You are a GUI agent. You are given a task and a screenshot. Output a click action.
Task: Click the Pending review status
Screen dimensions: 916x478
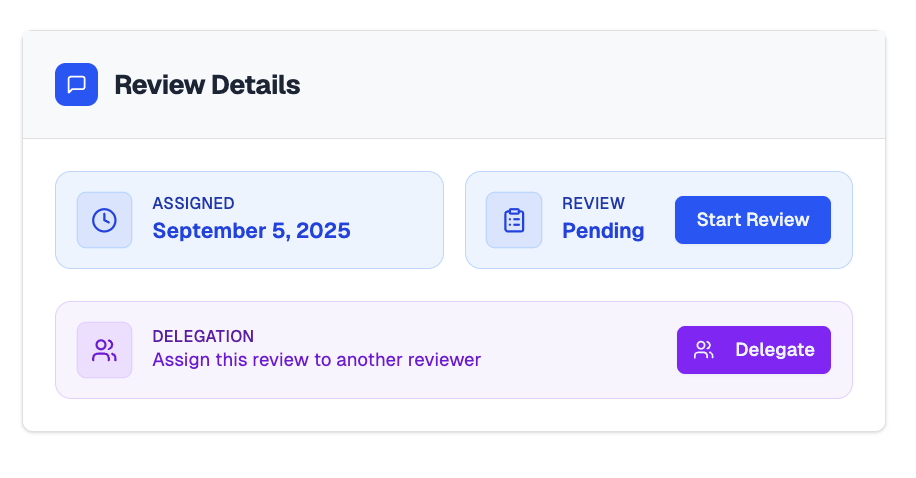point(603,231)
